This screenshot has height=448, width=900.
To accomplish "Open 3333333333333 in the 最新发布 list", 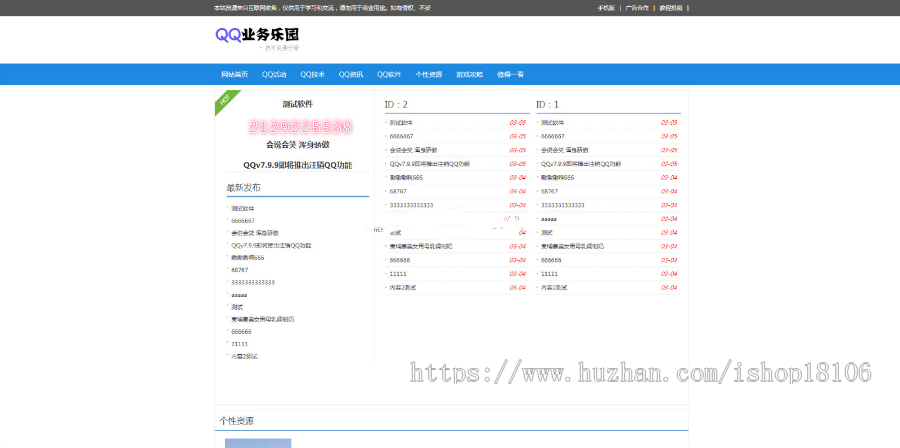I will tap(253, 282).
